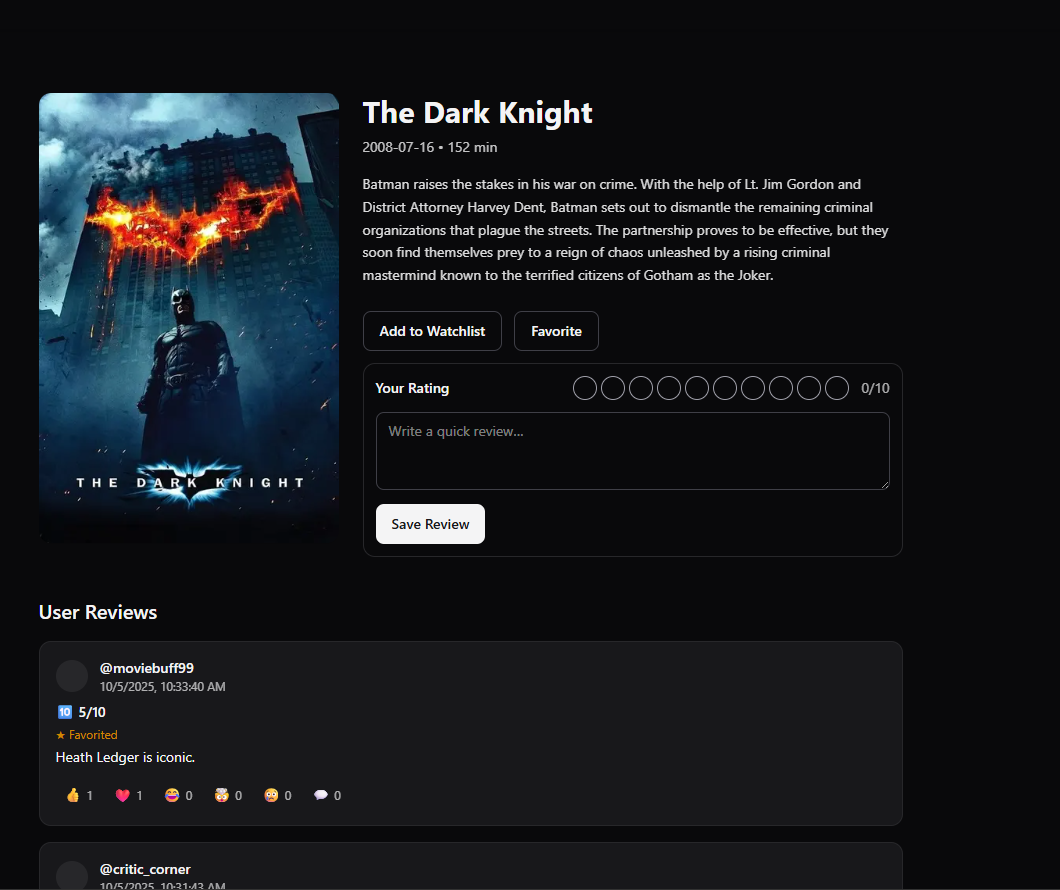Image resolution: width=1060 pixels, height=890 pixels.
Task: Open the @critic_corner username link
Action: [145, 869]
